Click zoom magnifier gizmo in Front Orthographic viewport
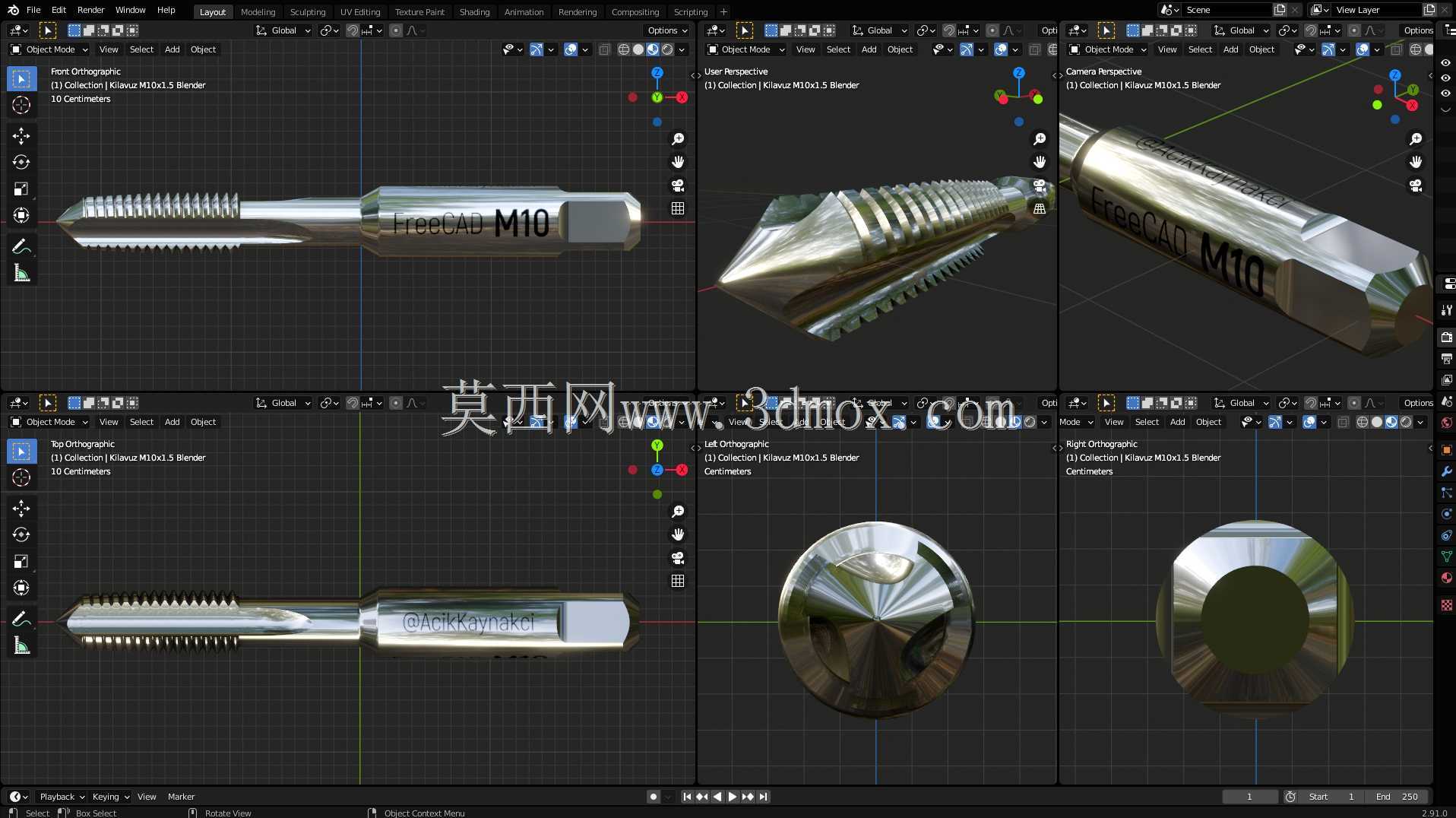This screenshot has height=818, width=1456. coord(678,139)
